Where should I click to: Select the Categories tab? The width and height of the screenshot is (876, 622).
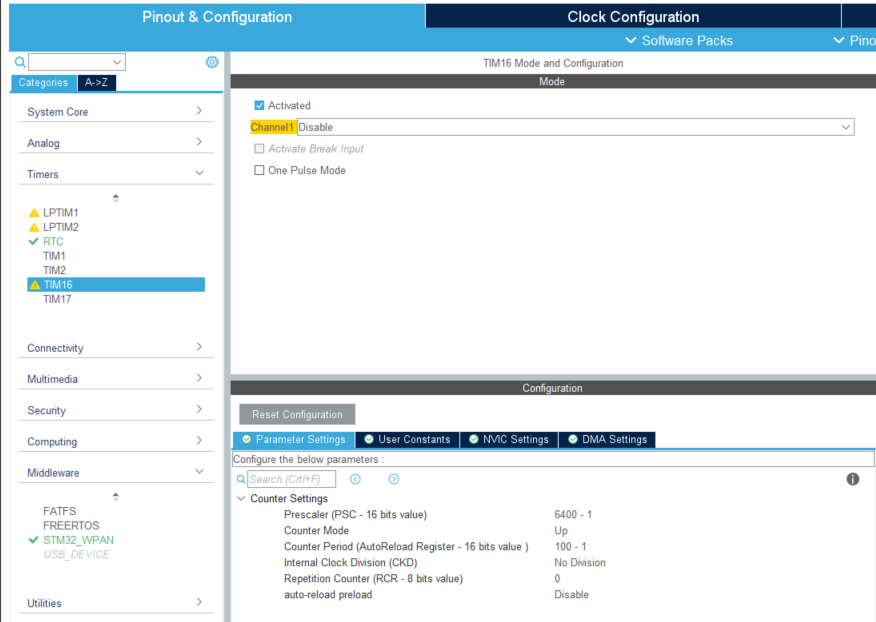(x=44, y=83)
